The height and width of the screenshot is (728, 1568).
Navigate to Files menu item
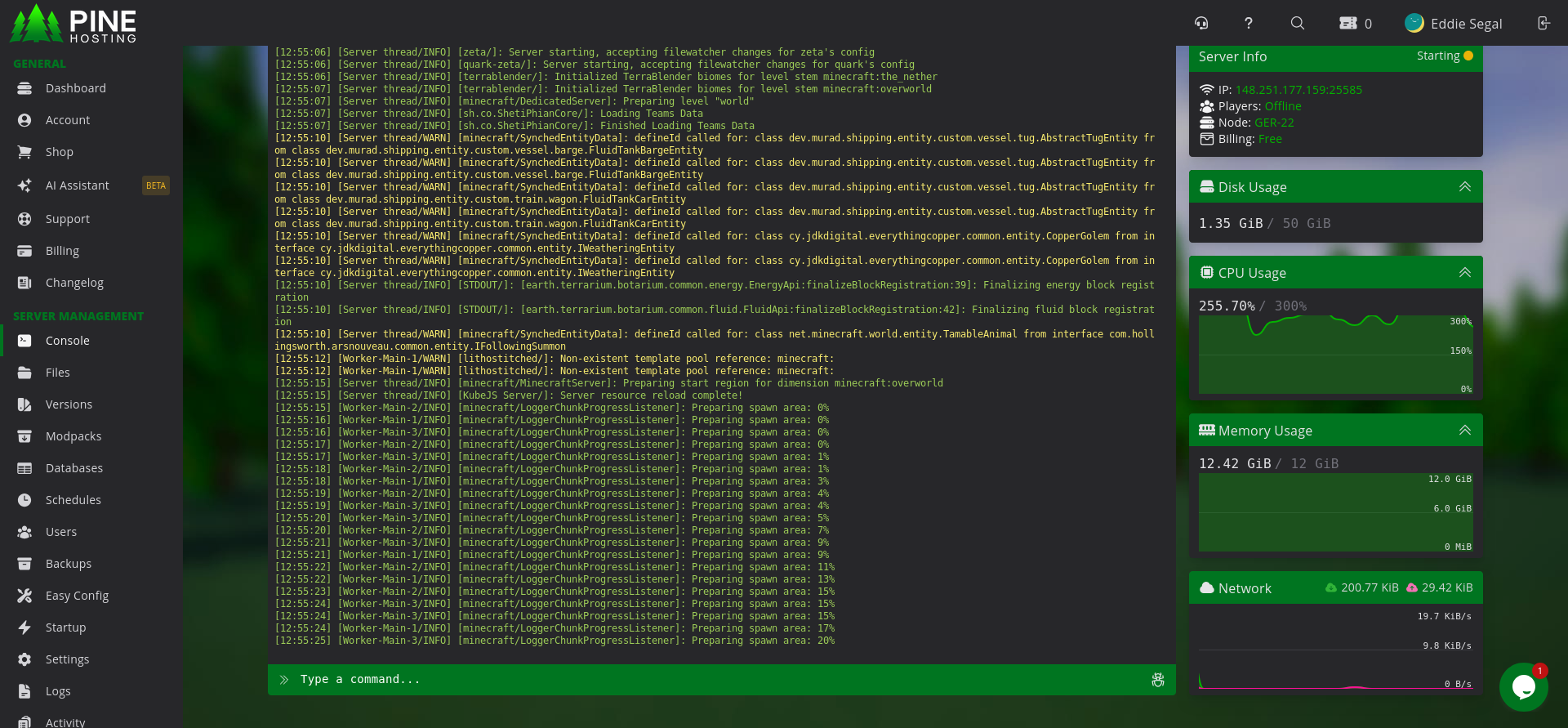pyautogui.click(x=58, y=373)
